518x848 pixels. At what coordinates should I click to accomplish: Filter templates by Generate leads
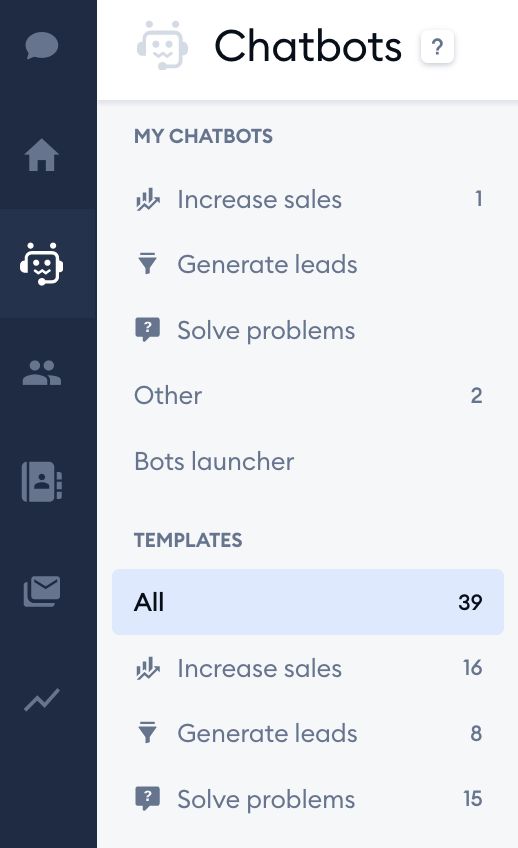click(308, 734)
